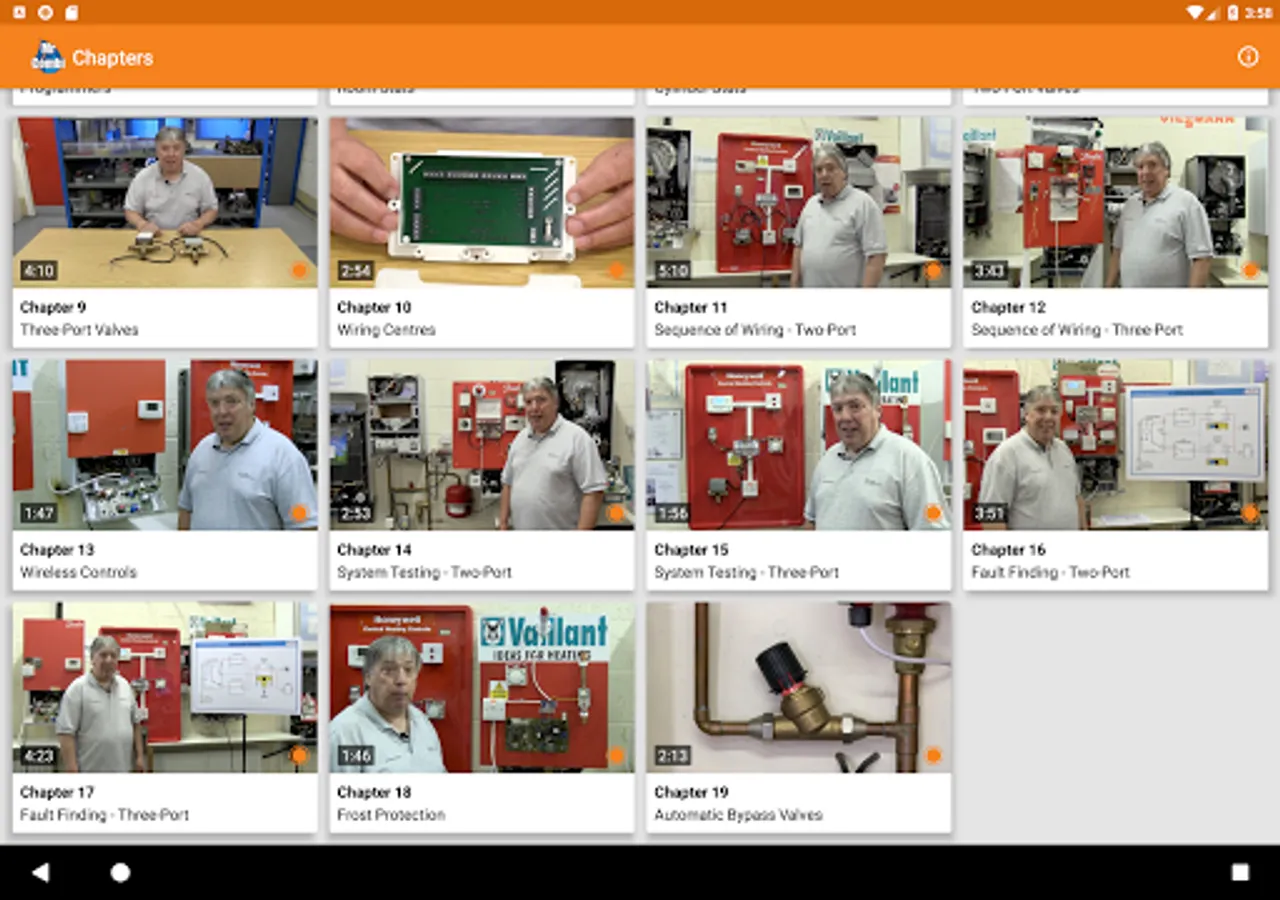Tap Wi-Fi status icon in status bar
Viewport: 1280px width, 900px height.
pos(1194,12)
